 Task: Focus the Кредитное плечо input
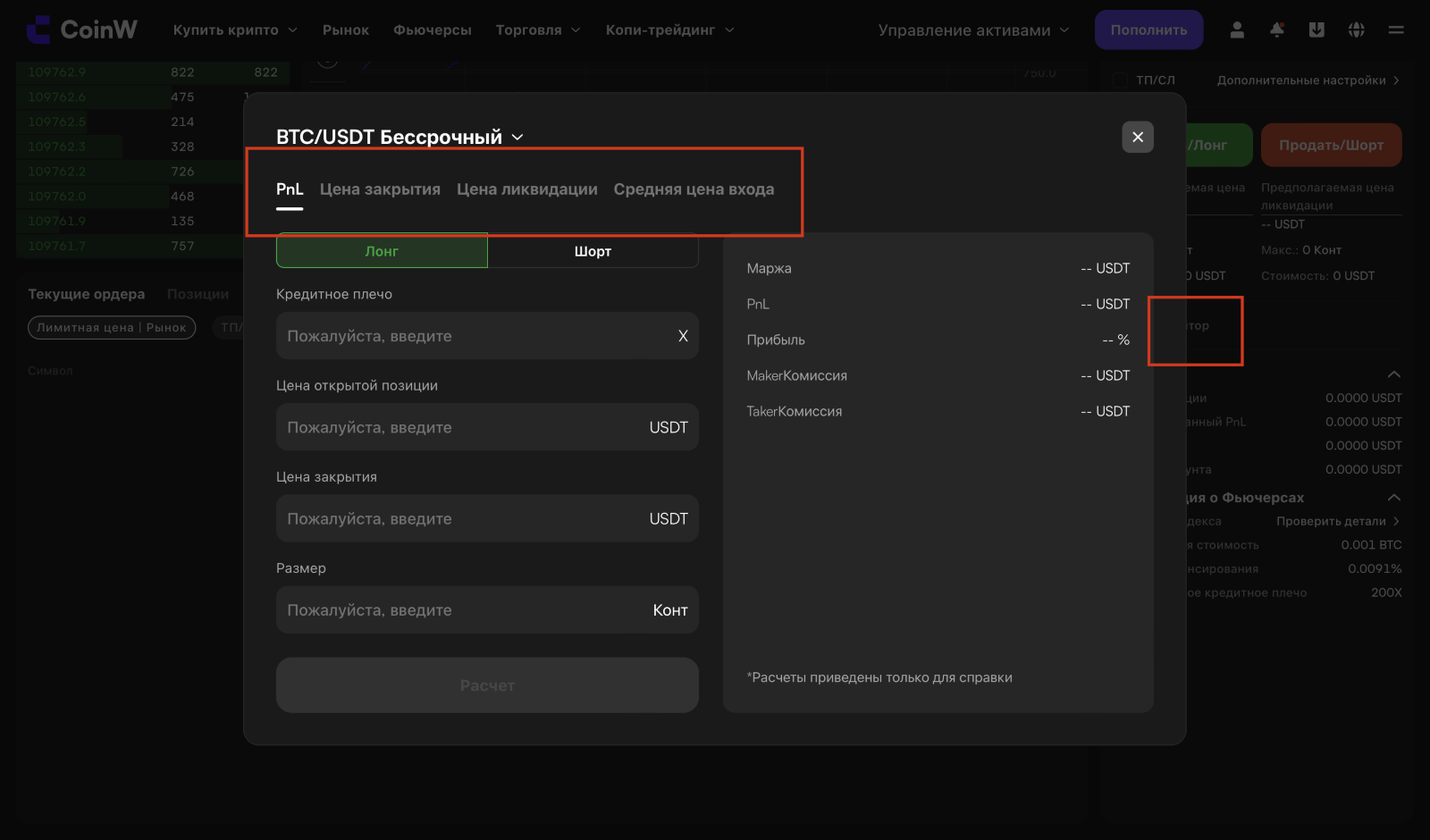487,336
